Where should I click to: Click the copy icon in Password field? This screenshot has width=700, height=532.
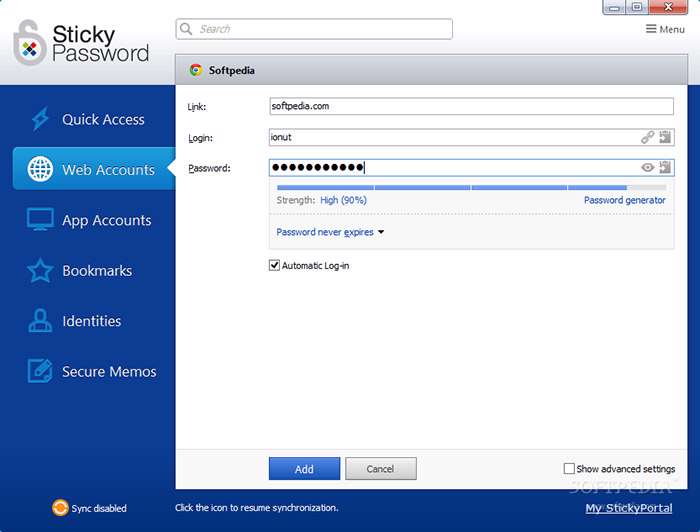(x=665, y=168)
